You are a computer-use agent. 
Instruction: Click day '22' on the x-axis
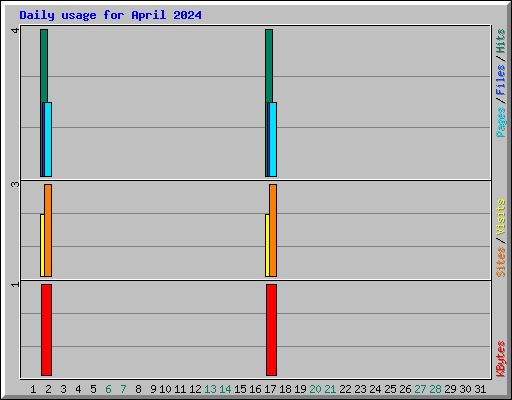point(345,389)
